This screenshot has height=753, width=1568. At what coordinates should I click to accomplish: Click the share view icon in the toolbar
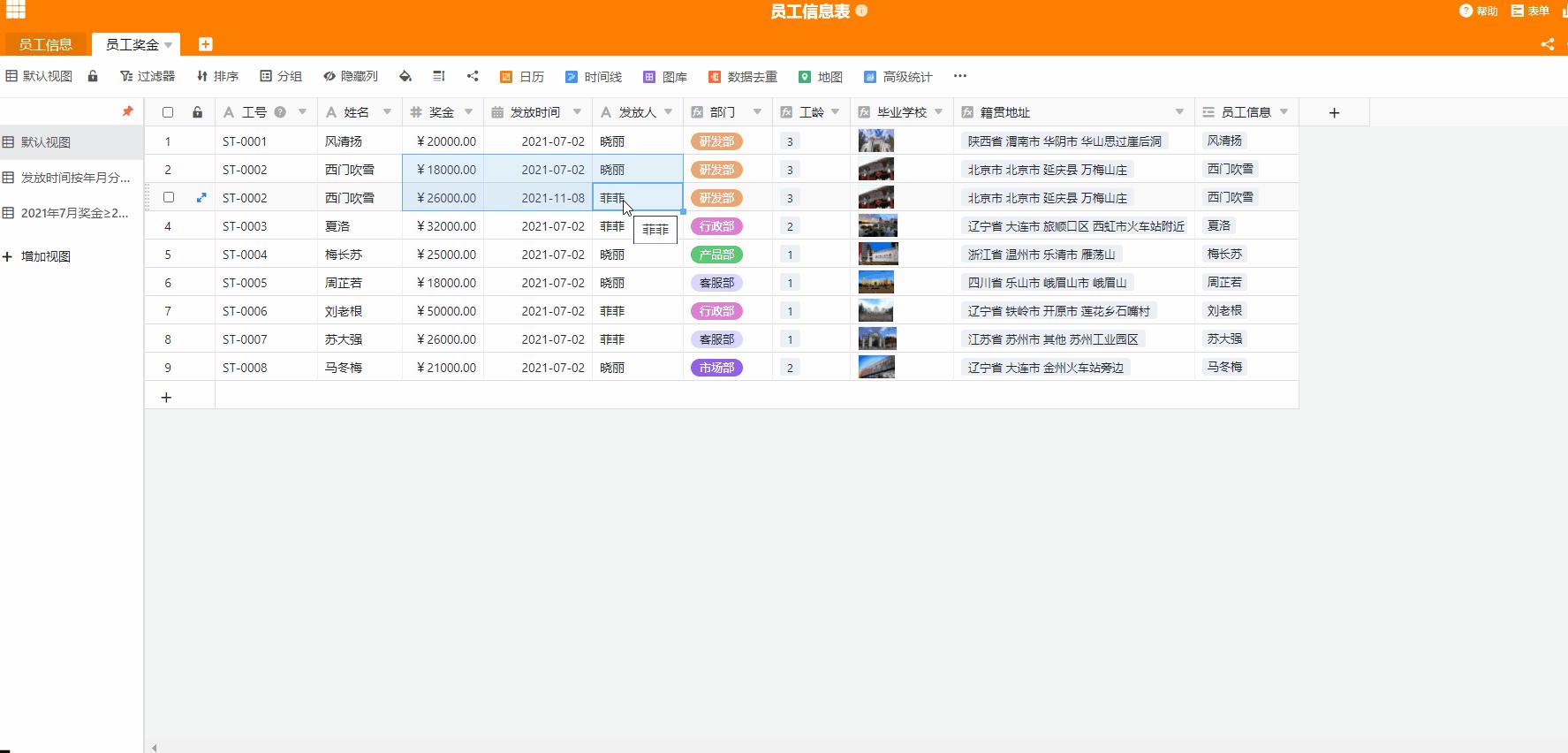point(473,76)
